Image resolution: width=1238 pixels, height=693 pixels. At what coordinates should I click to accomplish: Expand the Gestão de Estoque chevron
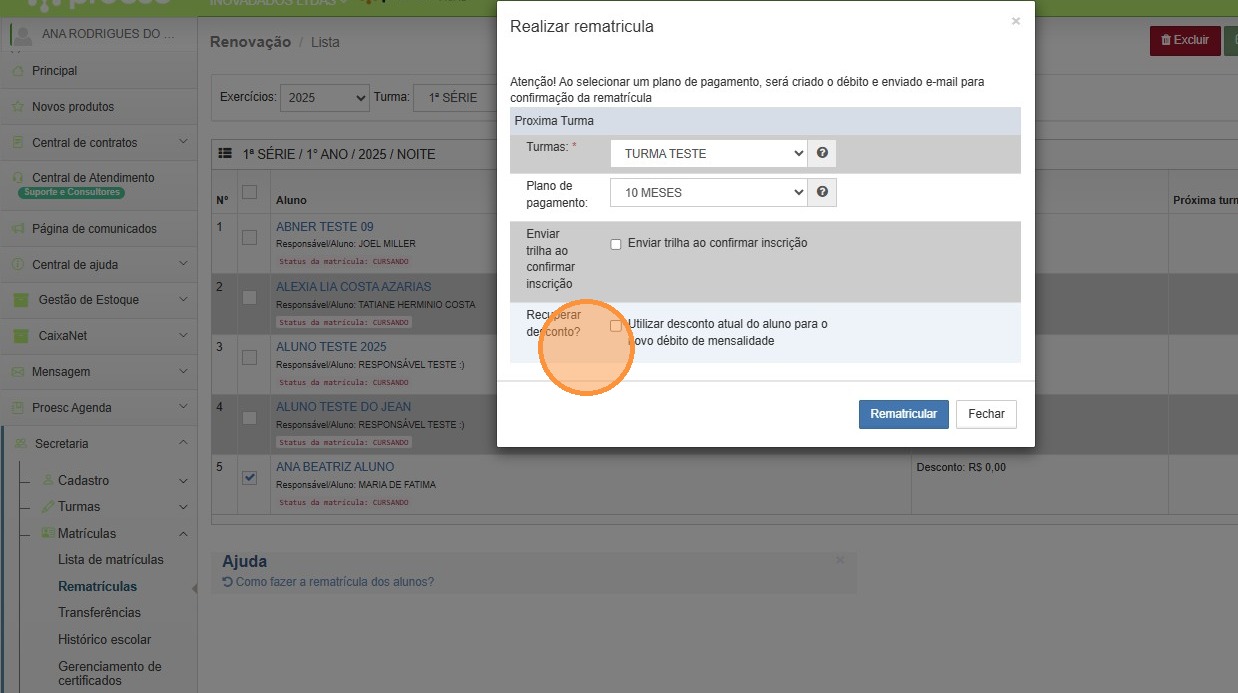(x=183, y=300)
